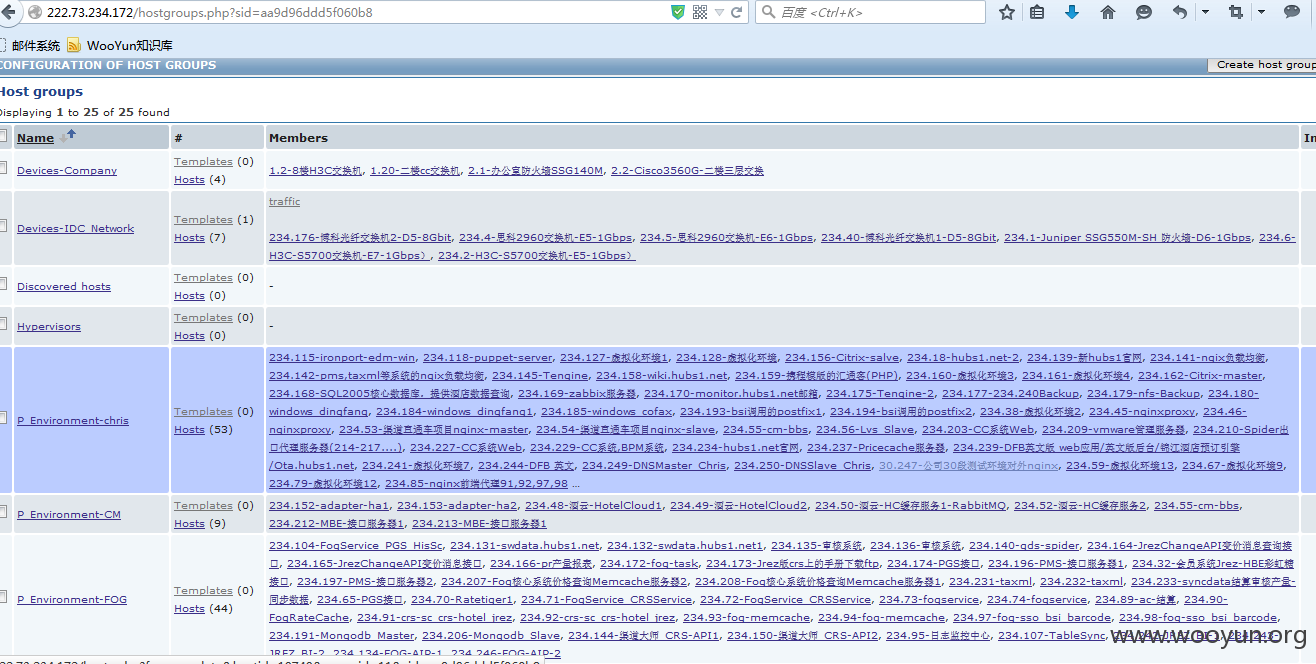Reload the page with the refresh icon
Image resolution: width=1316 pixels, height=664 pixels.
(x=737, y=12)
